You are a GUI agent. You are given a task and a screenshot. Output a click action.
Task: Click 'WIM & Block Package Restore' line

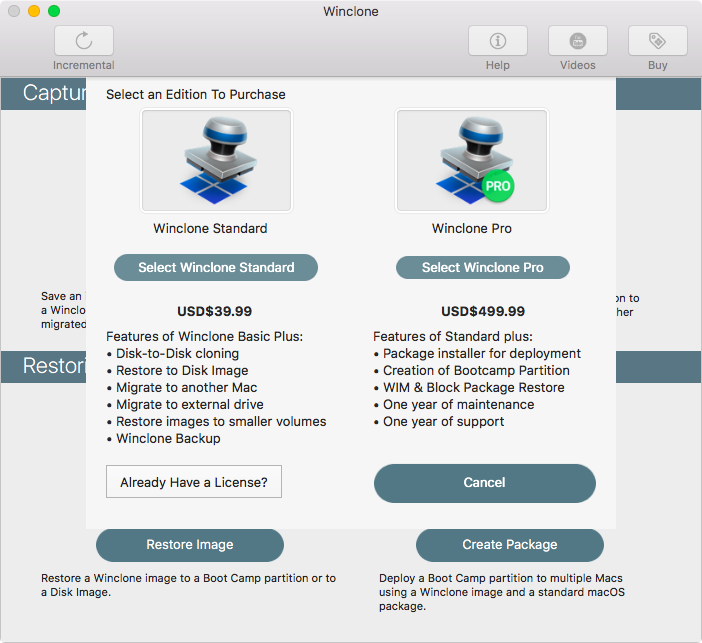473,388
